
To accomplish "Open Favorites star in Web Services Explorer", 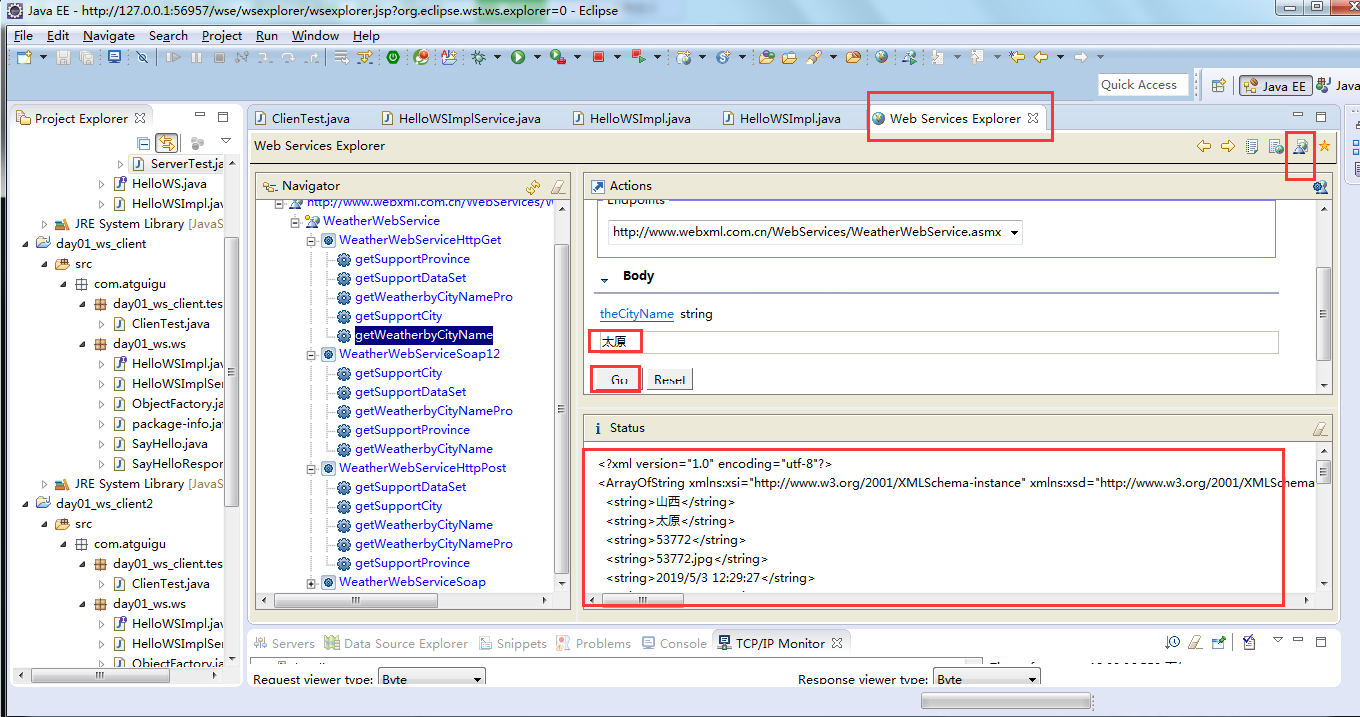I will pyautogui.click(x=1324, y=146).
